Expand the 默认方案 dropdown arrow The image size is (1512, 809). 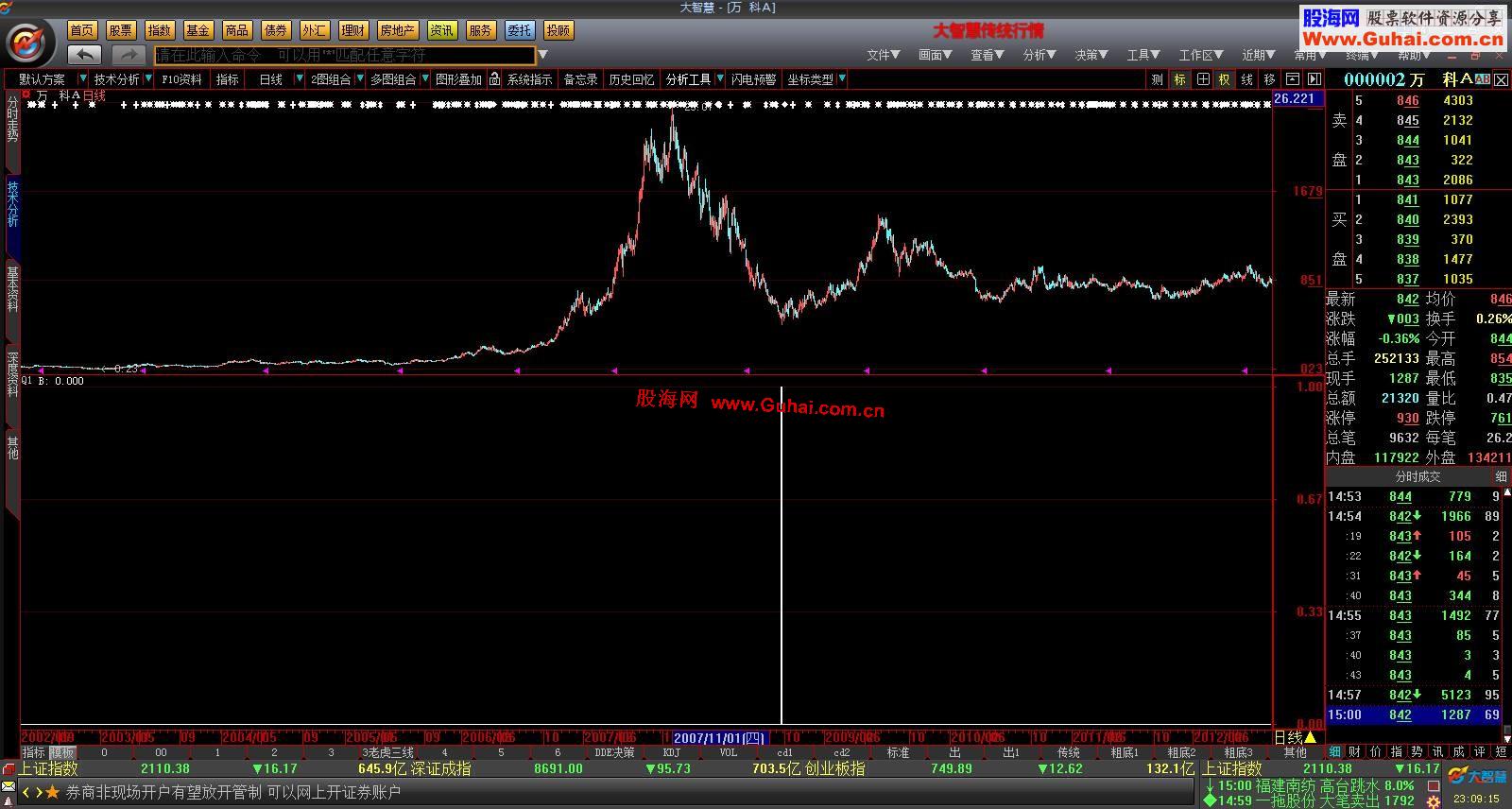tap(83, 78)
